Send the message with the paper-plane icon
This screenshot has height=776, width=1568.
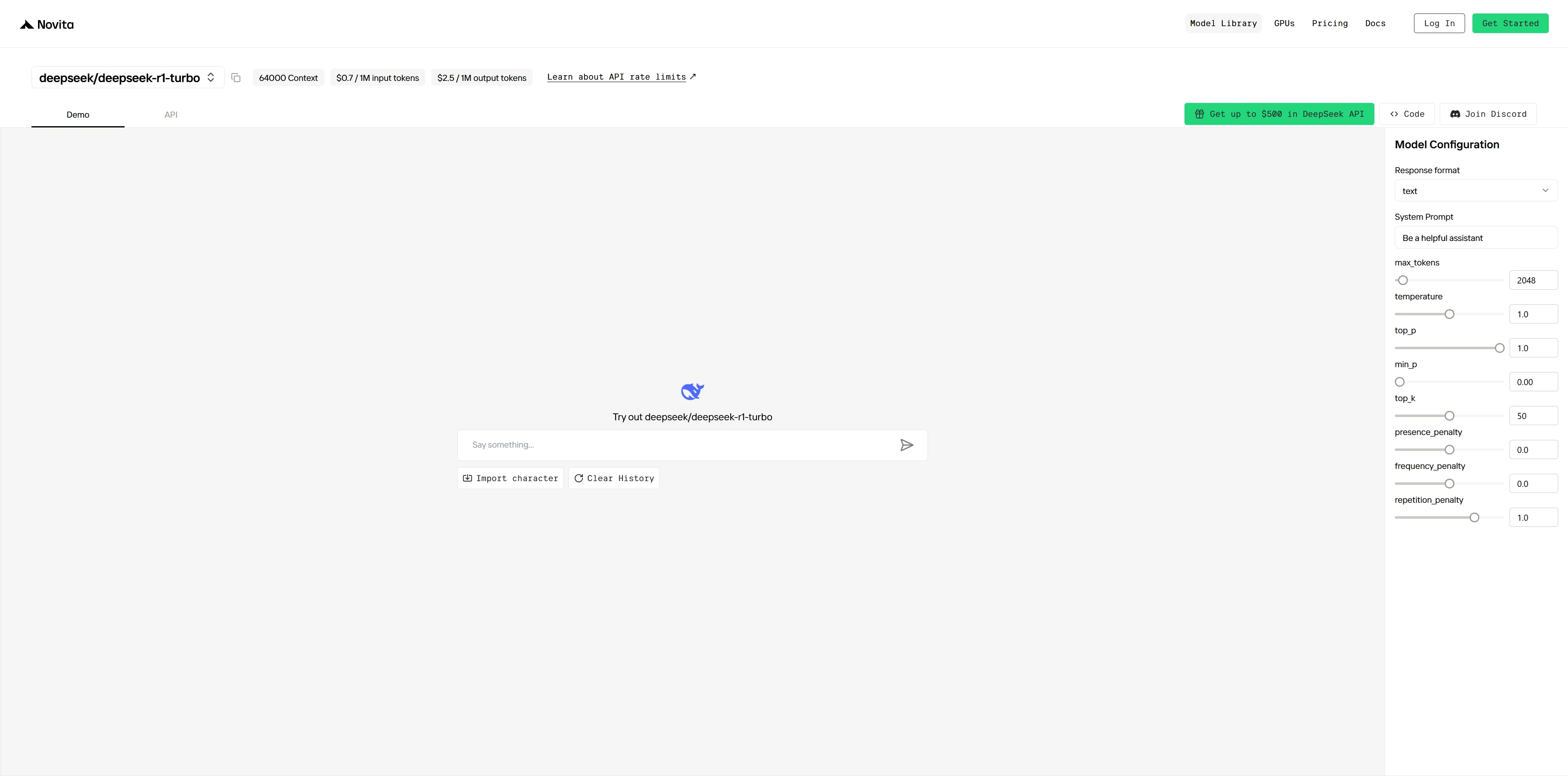pyautogui.click(x=906, y=445)
